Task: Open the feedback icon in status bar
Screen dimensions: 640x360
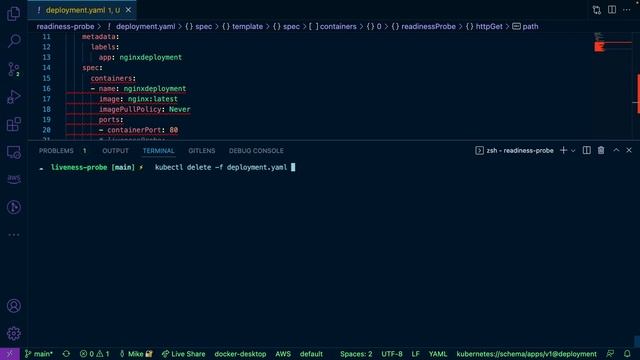Action: 610,354
